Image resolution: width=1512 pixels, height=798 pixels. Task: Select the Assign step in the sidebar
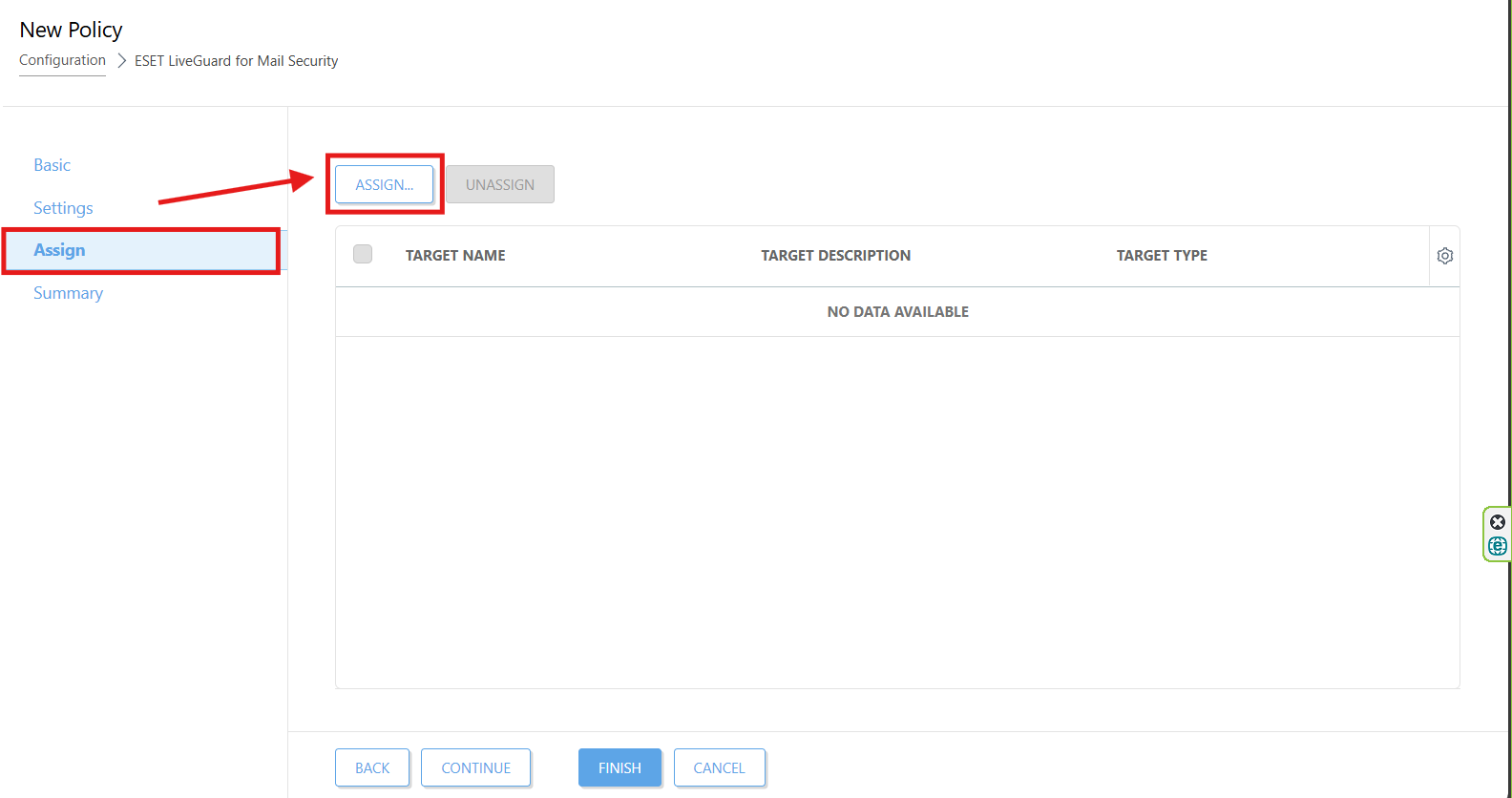(x=59, y=250)
